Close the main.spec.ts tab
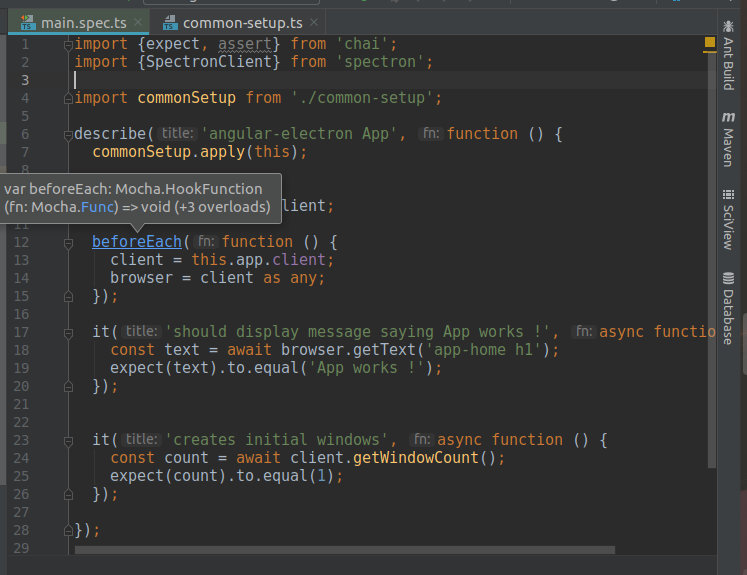The image size is (747, 575). [x=138, y=22]
